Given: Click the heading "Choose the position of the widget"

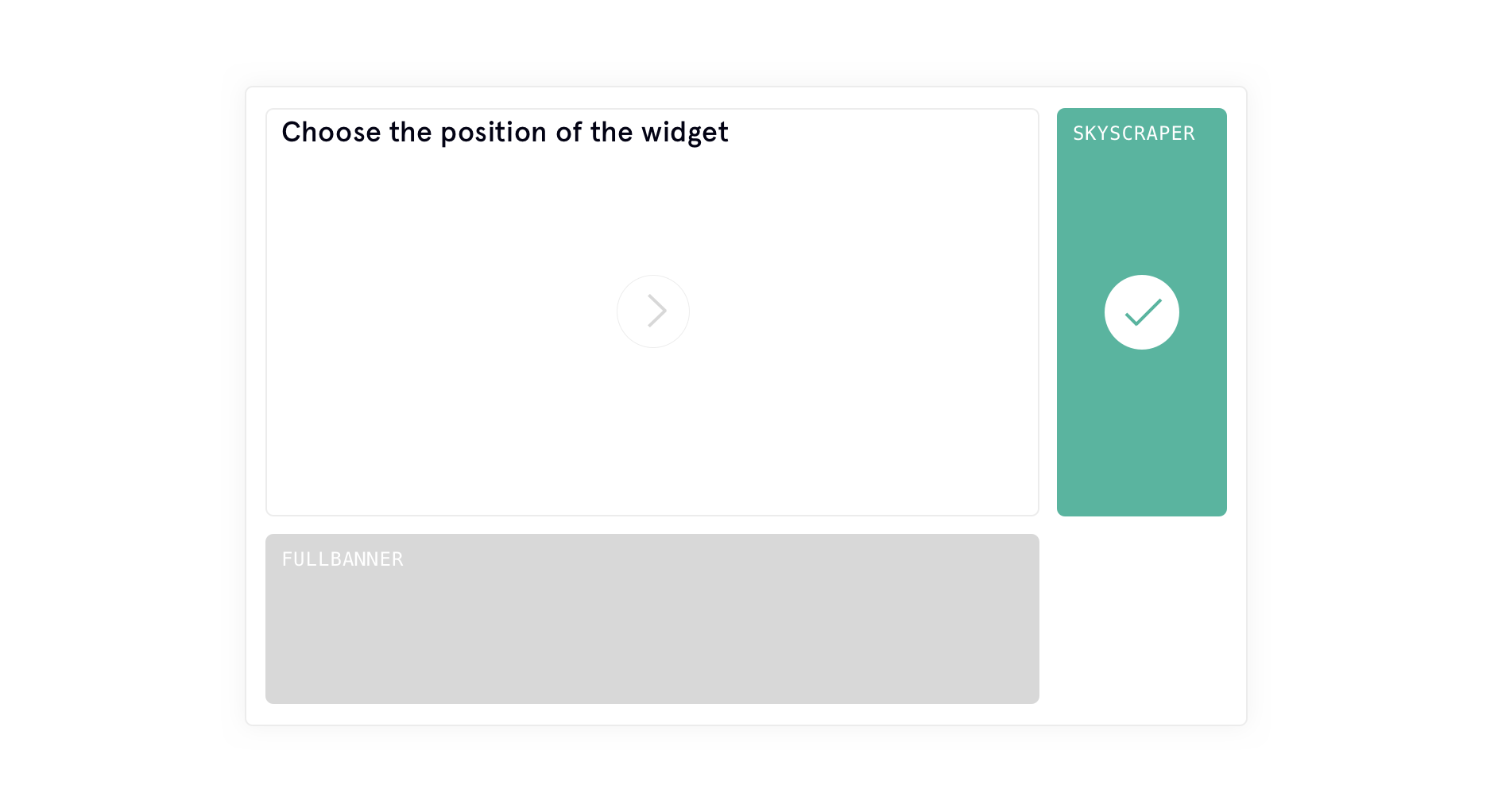Looking at the screenshot, I should click(x=505, y=133).
